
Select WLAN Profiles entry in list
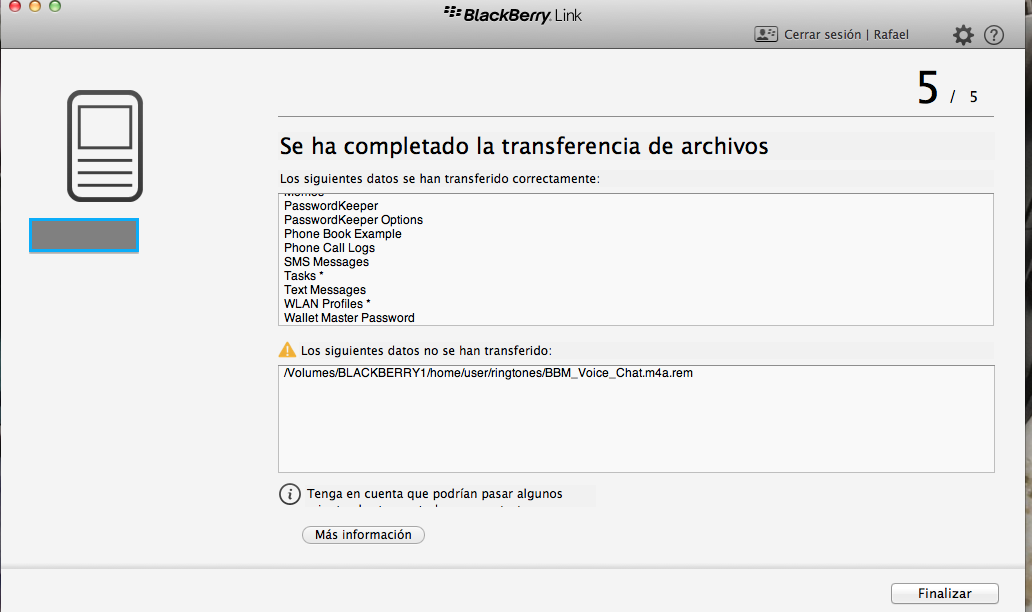click(x=327, y=304)
